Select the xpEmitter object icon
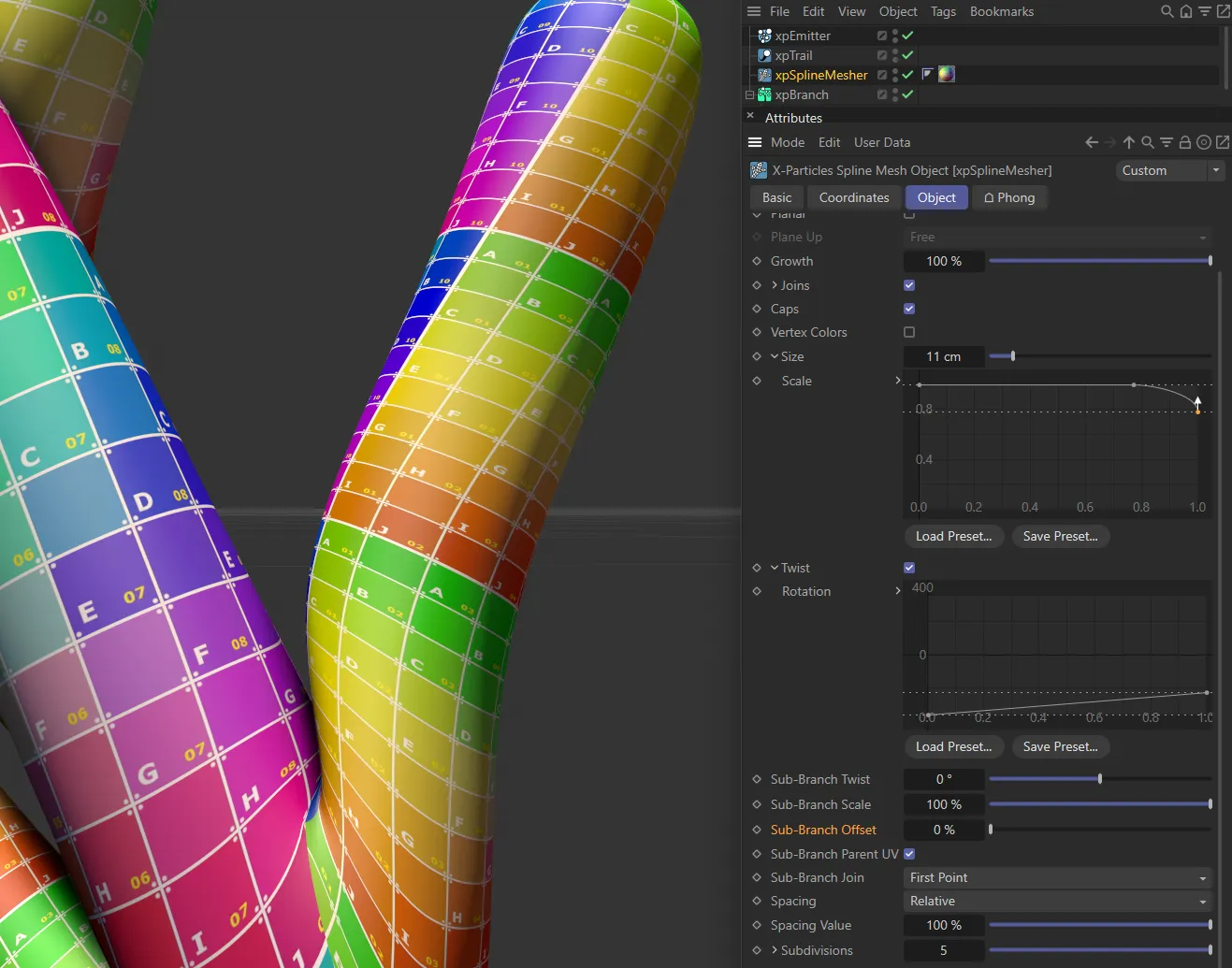Viewport: 1232px width, 968px height. (x=764, y=36)
